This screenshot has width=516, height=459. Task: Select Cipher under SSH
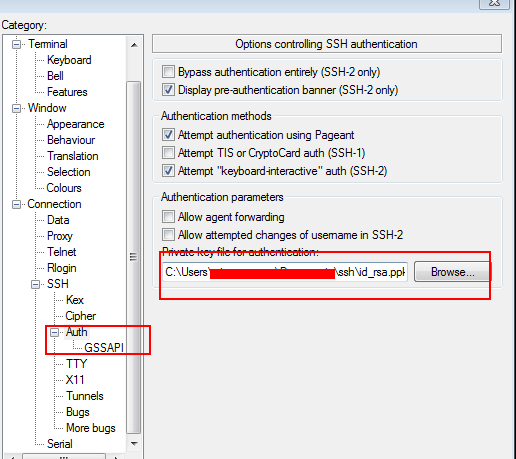(x=80, y=316)
